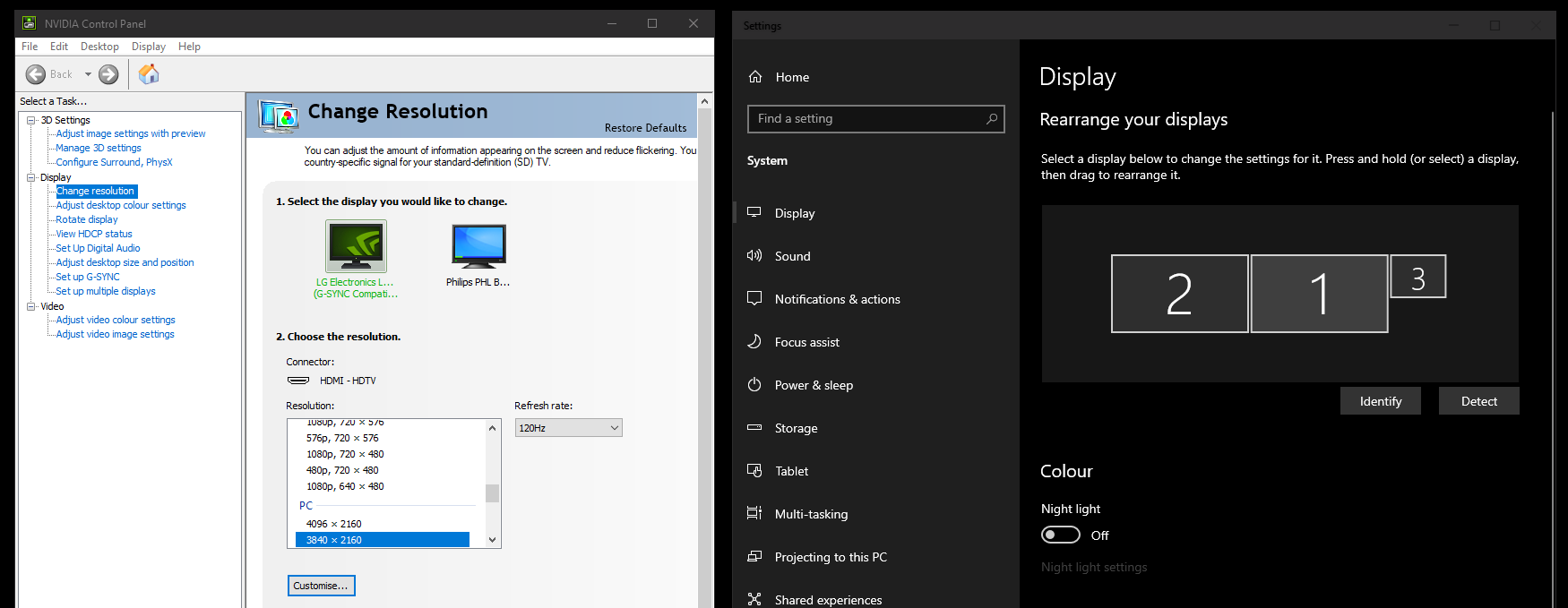Screen dimensions: 1568x608
Task: Click resolution list scroll up arrow
Action: (492, 428)
